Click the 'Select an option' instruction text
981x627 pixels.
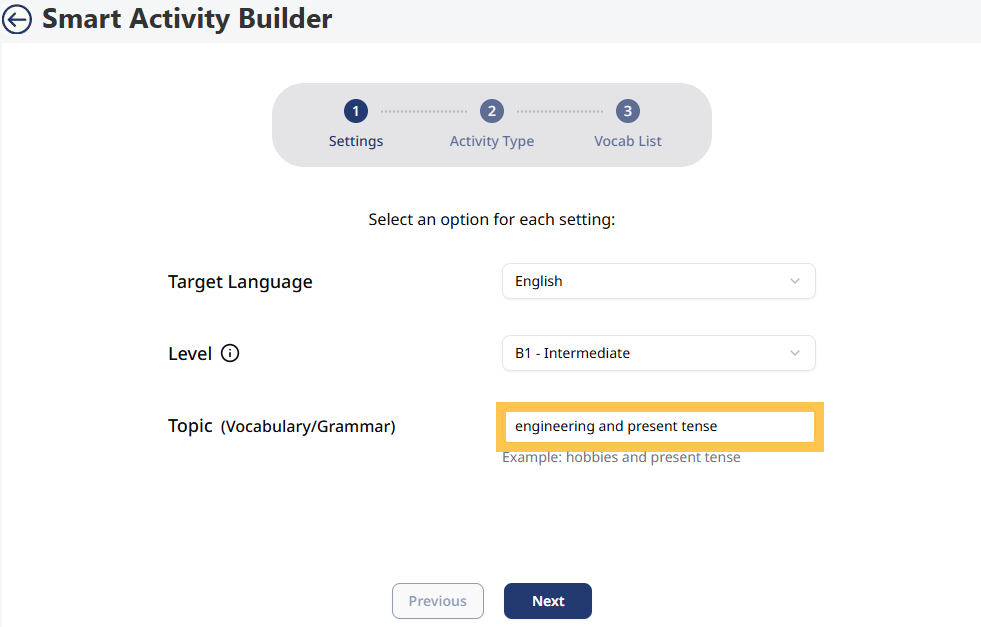click(491, 219)
